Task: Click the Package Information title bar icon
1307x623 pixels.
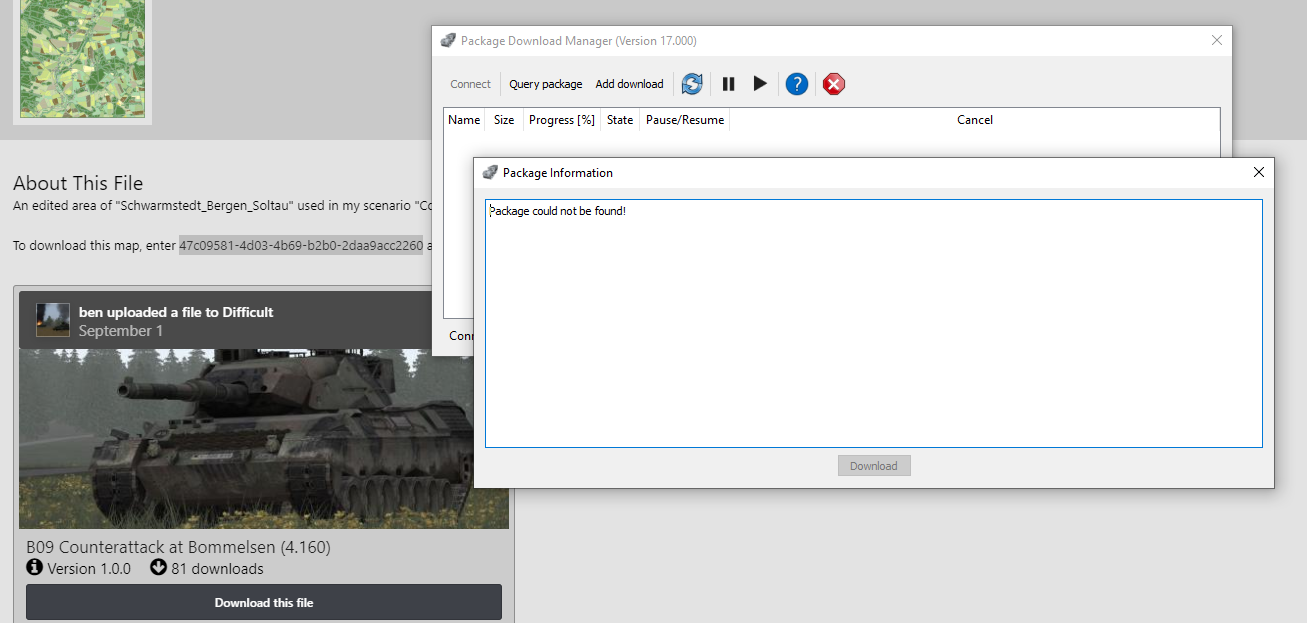Action: coord(490,173)
